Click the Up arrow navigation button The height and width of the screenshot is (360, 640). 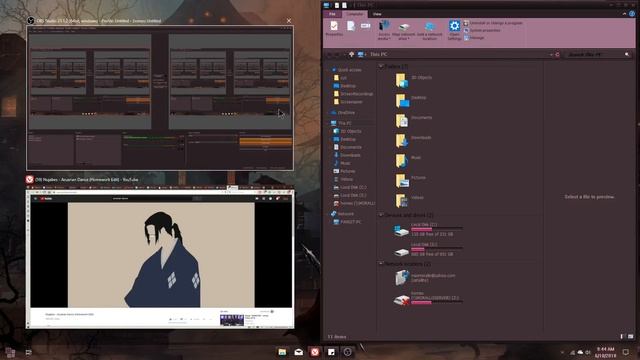point(351,54)
